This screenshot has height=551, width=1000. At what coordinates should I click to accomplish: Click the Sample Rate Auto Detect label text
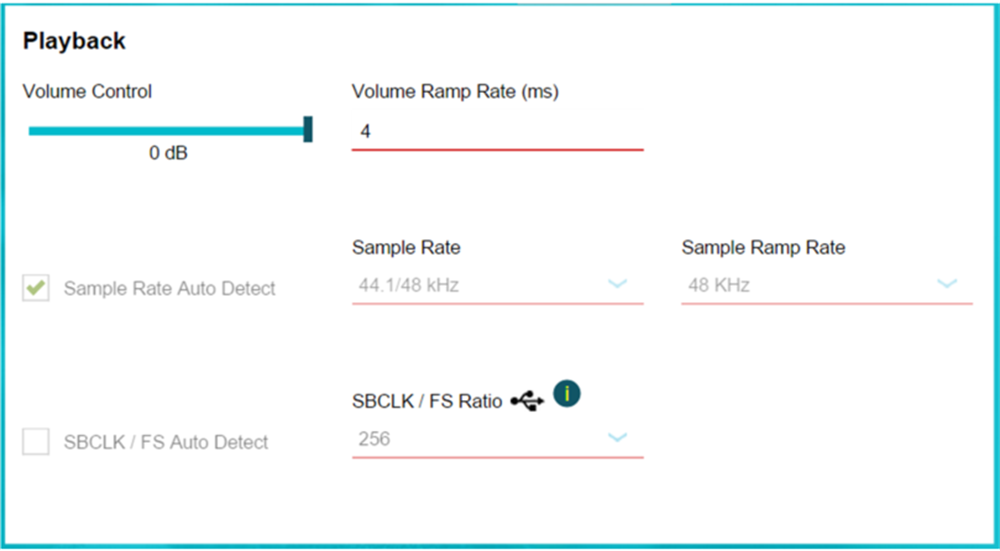coord(169,288)
